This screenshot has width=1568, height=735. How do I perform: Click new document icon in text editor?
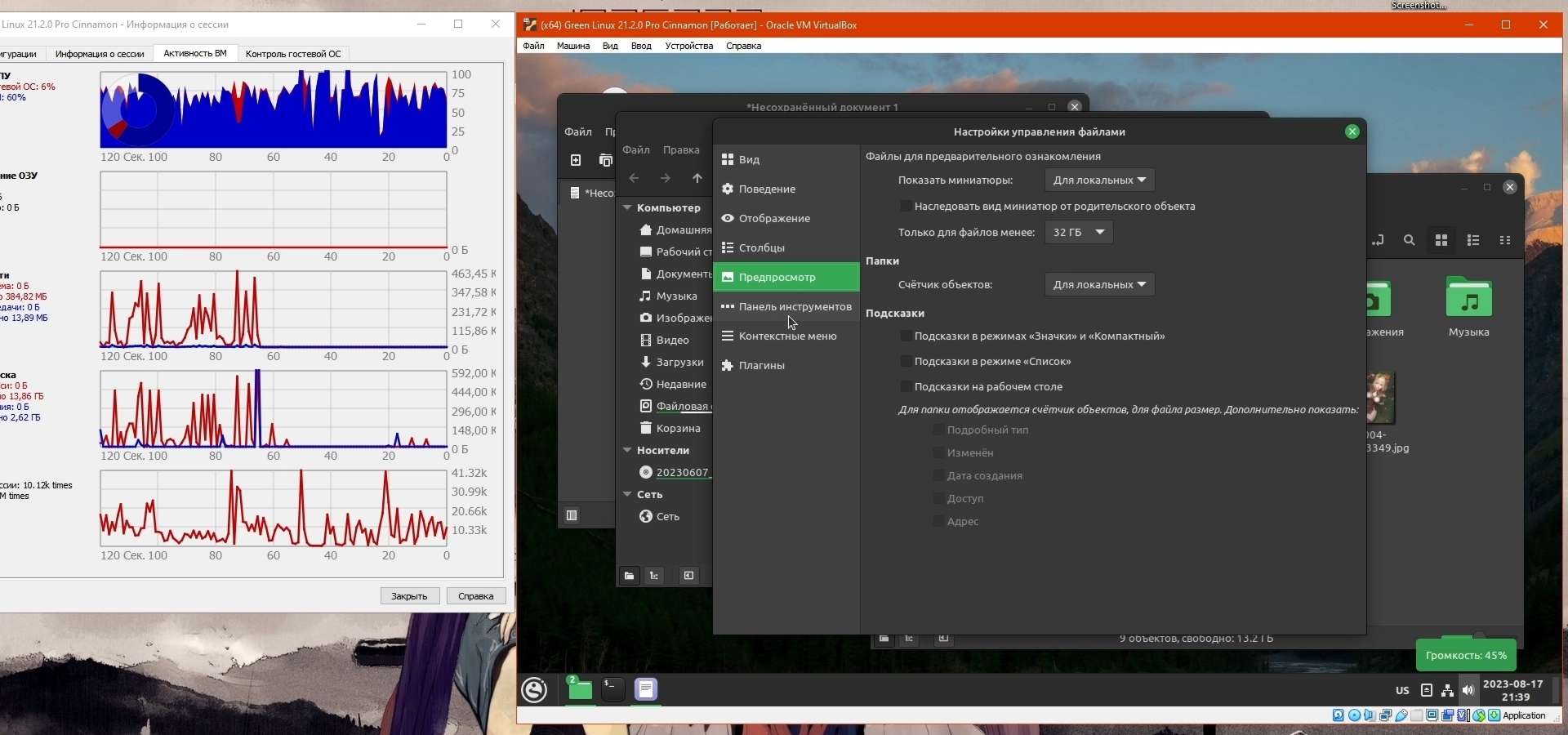click(576, 161)
